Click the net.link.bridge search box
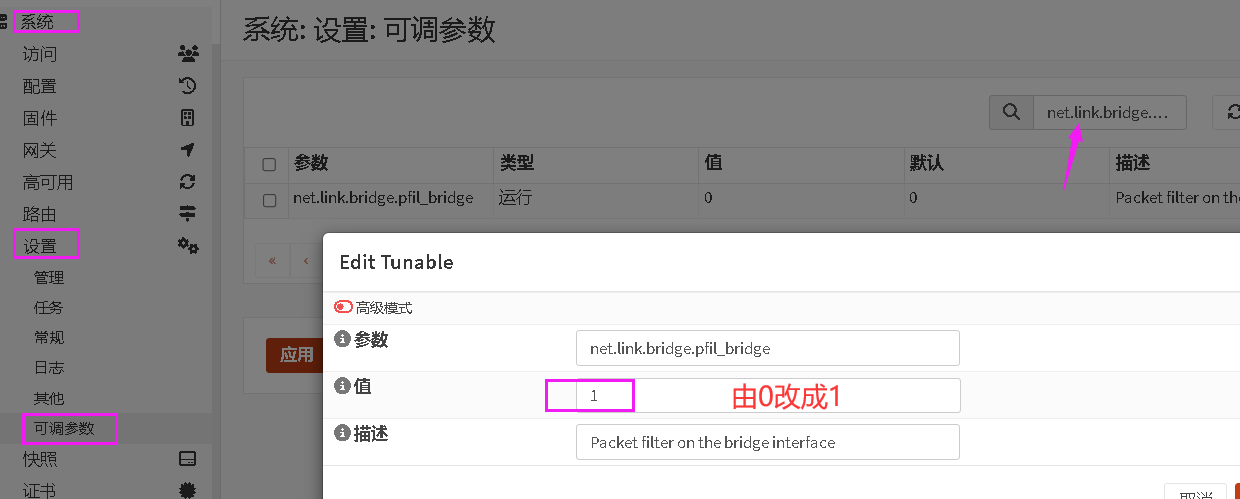Screen dimensions: 1240x499 pos(1109,113)
